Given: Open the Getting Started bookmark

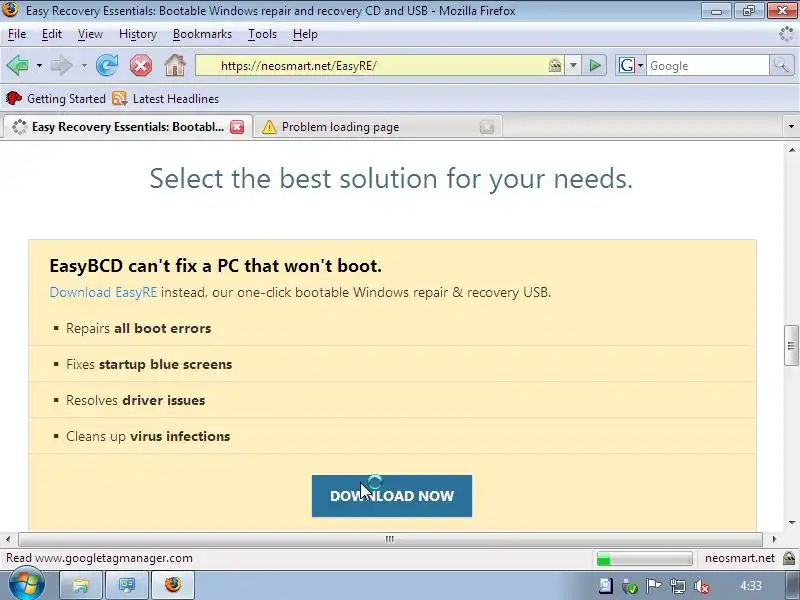Looking at the screenshot, I should point(56,98).
